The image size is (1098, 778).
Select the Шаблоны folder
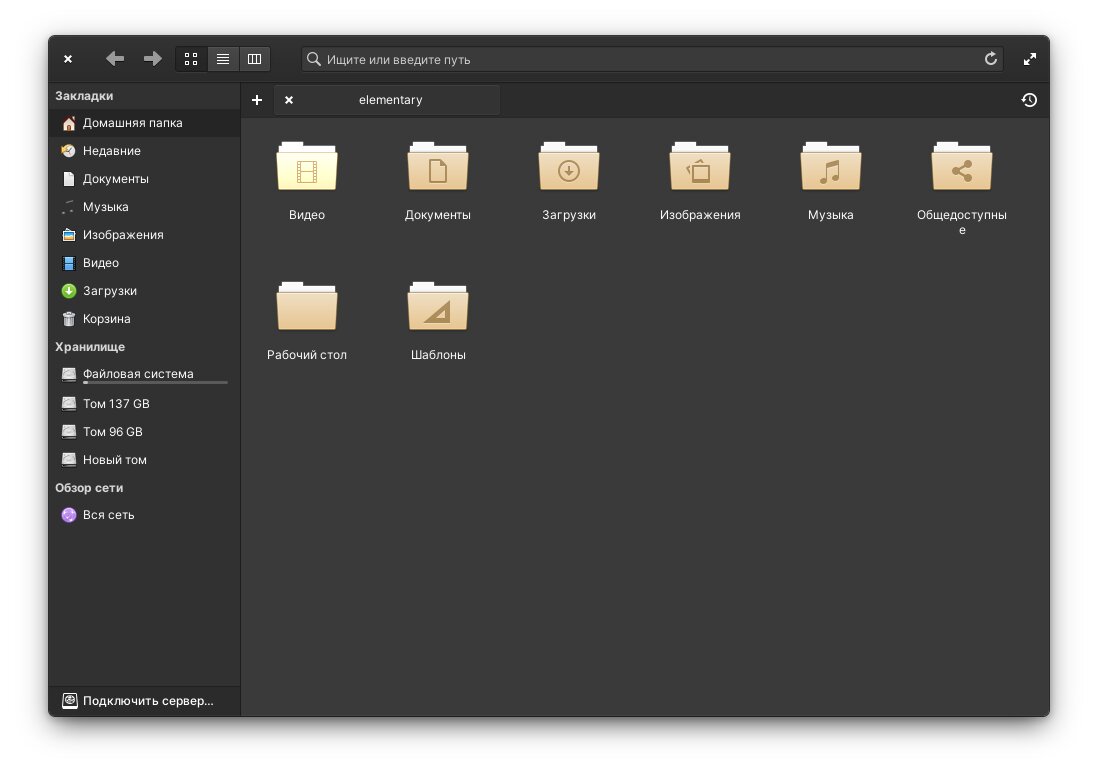(x=438, y=310)
